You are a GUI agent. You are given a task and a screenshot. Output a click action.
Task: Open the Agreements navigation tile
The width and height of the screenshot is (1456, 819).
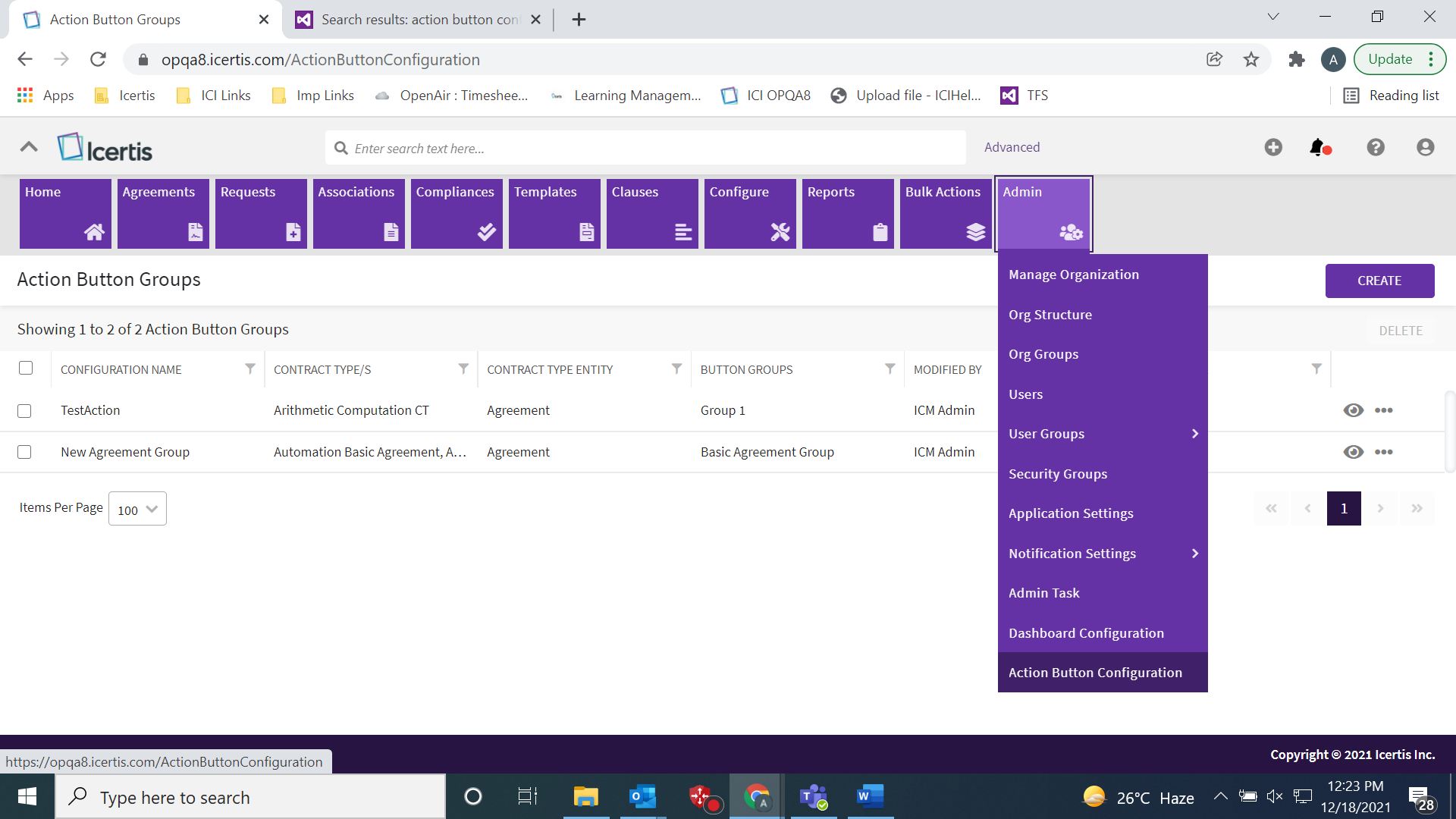[x=162, y=213]
